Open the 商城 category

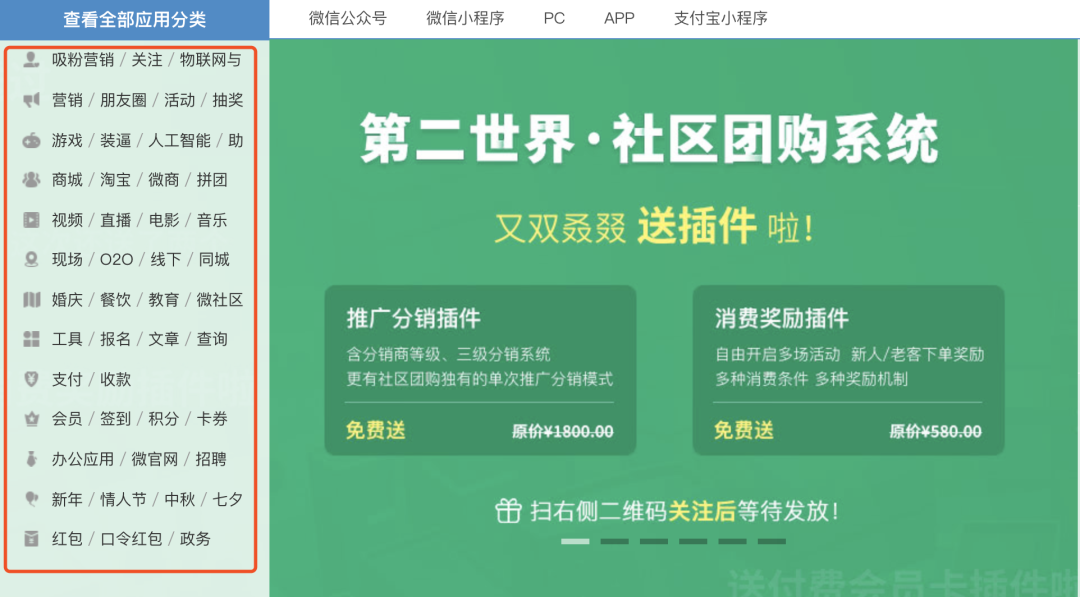pyautogui.click(x=68, y=180)
